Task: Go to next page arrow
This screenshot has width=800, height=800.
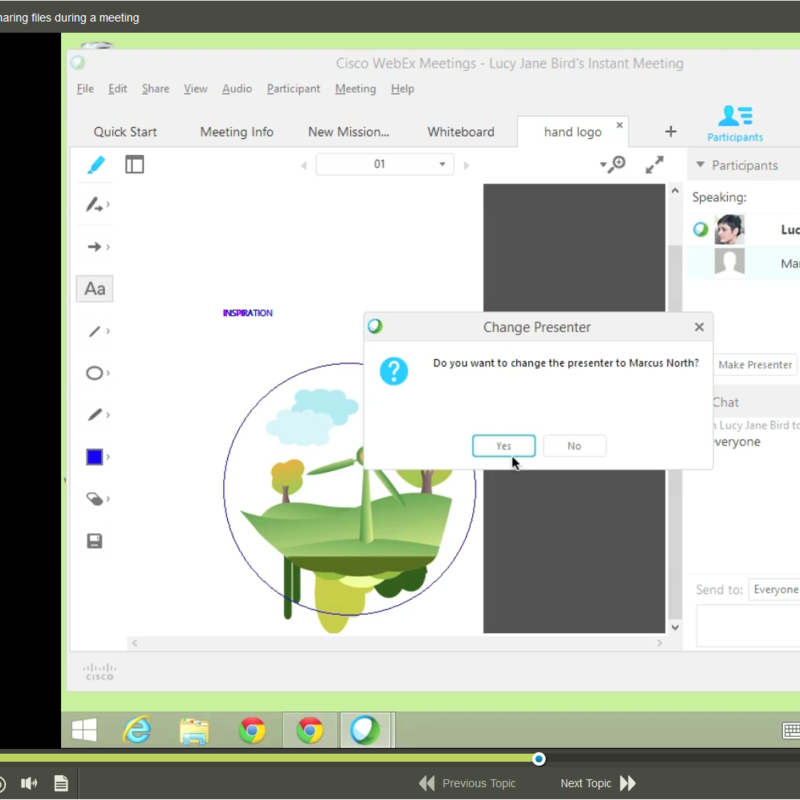Action: pyautogui.click(x=466, y=165)
